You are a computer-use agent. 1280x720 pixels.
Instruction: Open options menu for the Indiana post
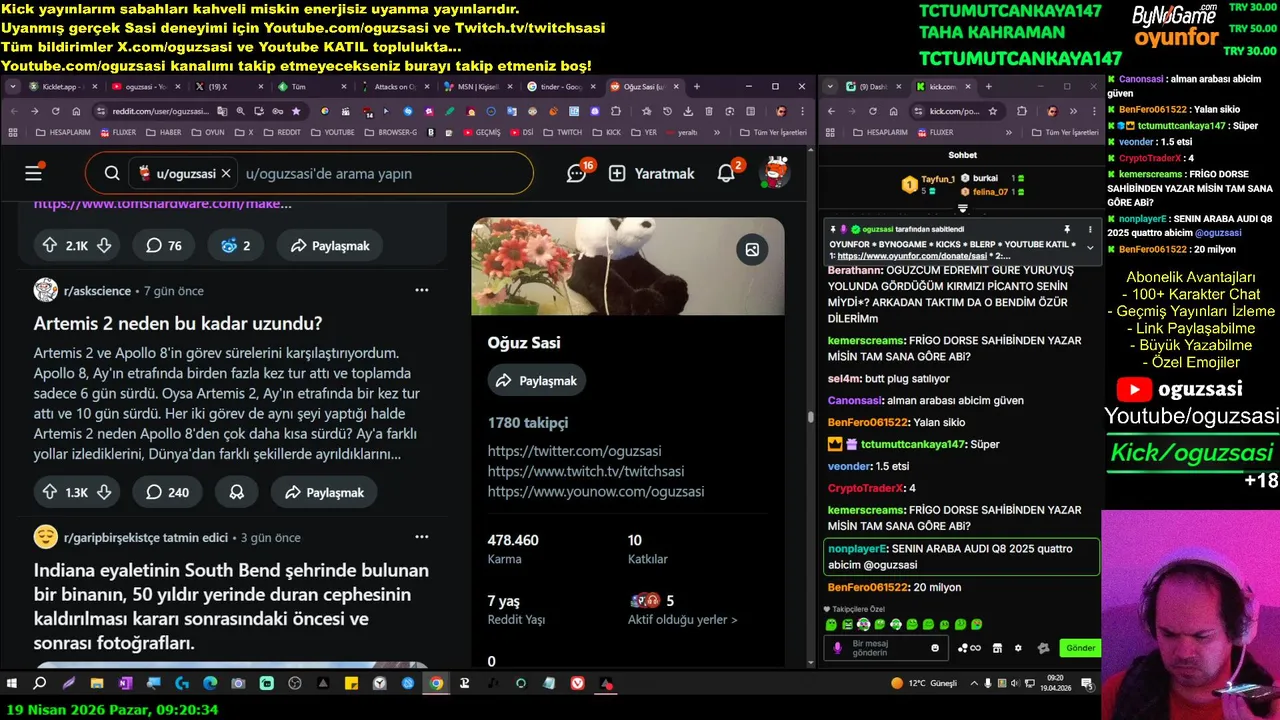[x=422, y=537]
